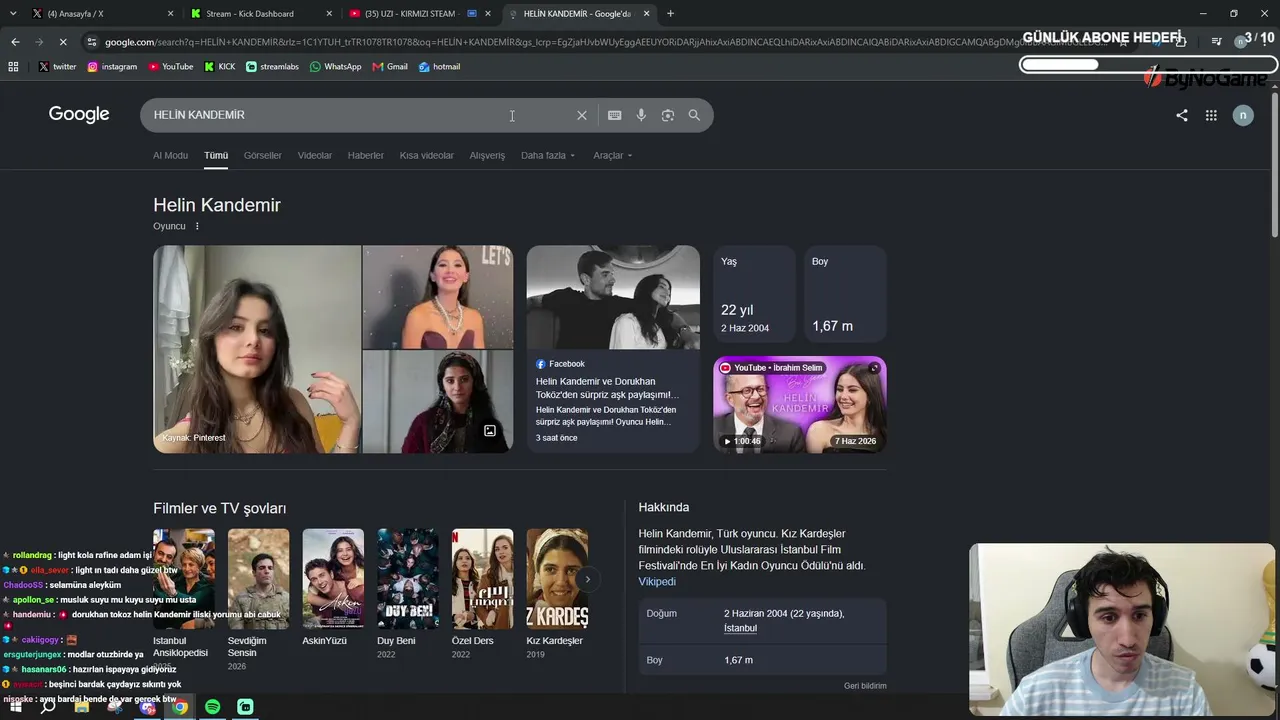This screenshot has width=1280, height=720.
Task: Open the on-screen keyboard input tool
Action: tap(615, 115)
